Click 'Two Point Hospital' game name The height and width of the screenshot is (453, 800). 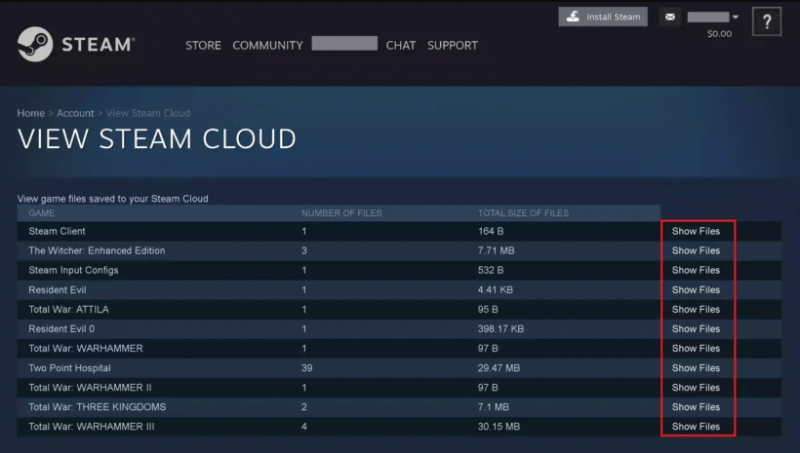point(69,368)
